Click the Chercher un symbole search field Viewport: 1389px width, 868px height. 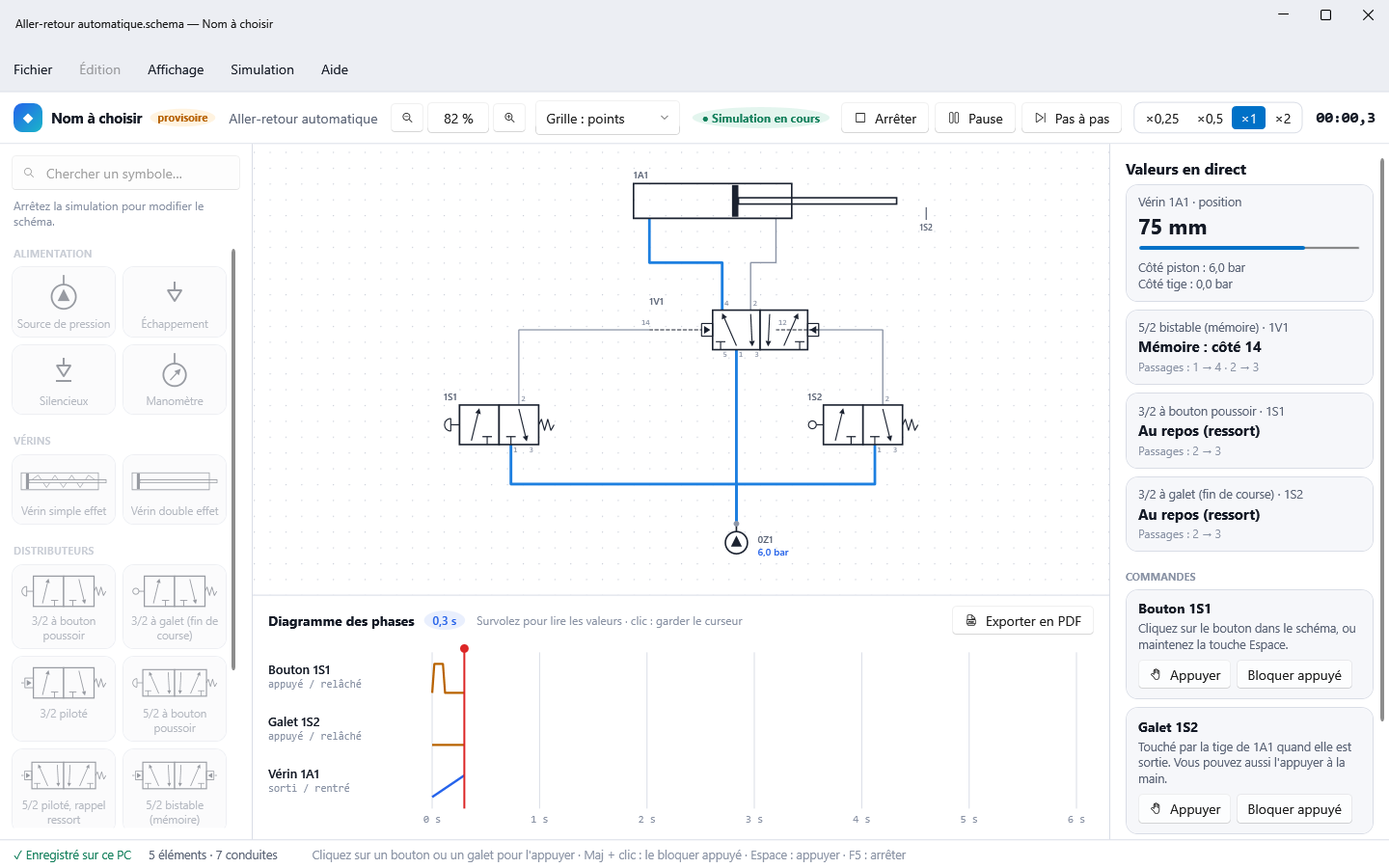pyautogui.click(x=125, y=174)
